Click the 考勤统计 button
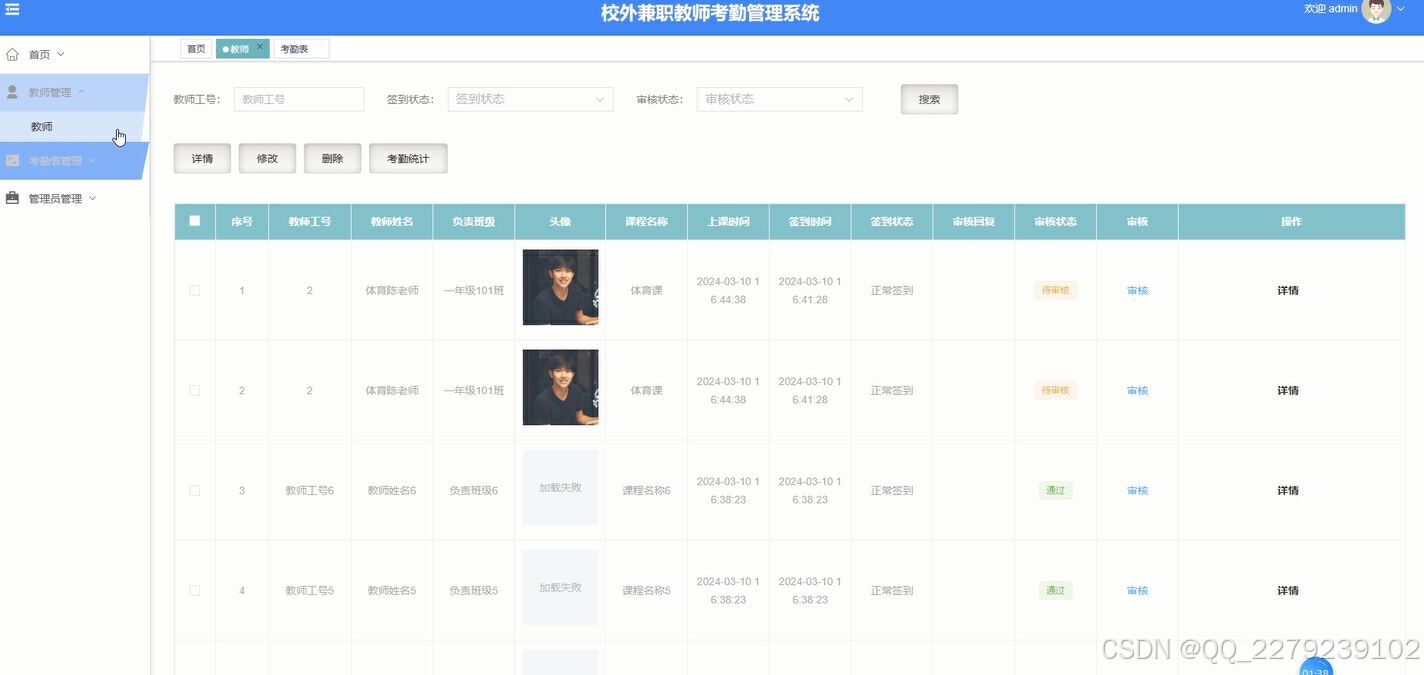 click(x=408, y=157)
